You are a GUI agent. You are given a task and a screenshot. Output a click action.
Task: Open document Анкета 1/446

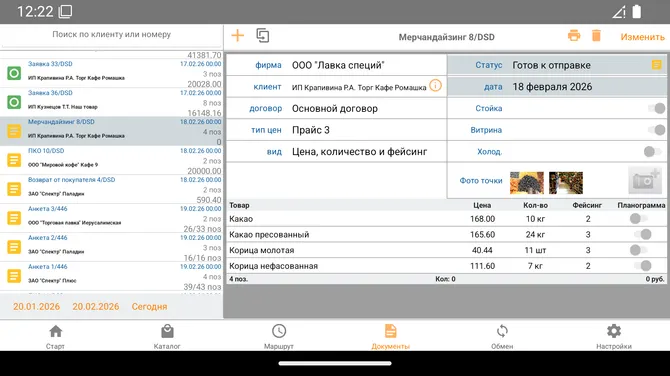[111, 276]
